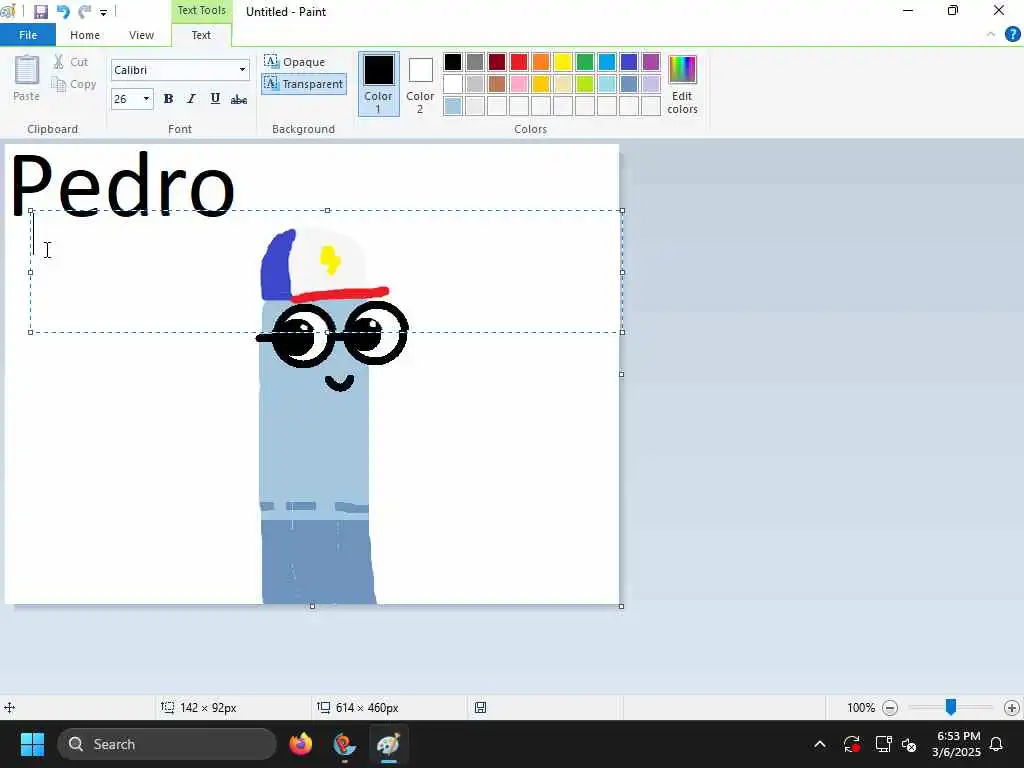Click the 100% zoom level text
Viewport: 1024px width, 768px height.
861,708
